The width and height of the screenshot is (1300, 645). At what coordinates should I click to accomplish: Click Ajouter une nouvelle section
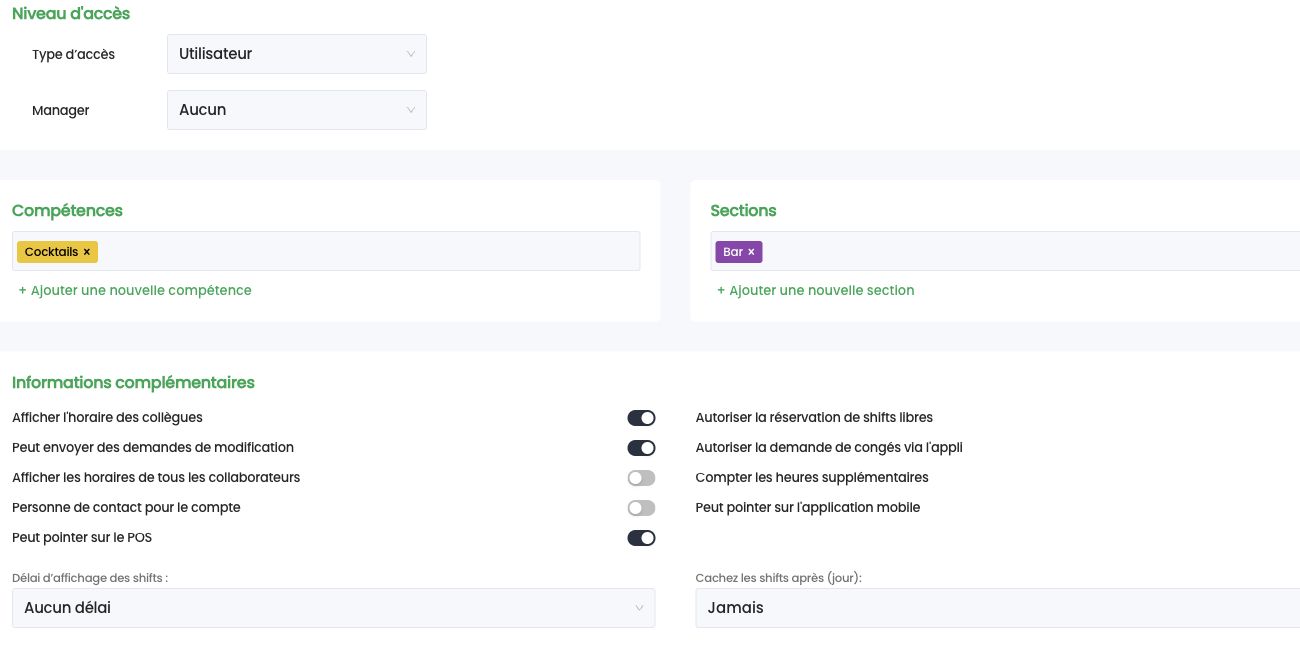coord(816,290)
